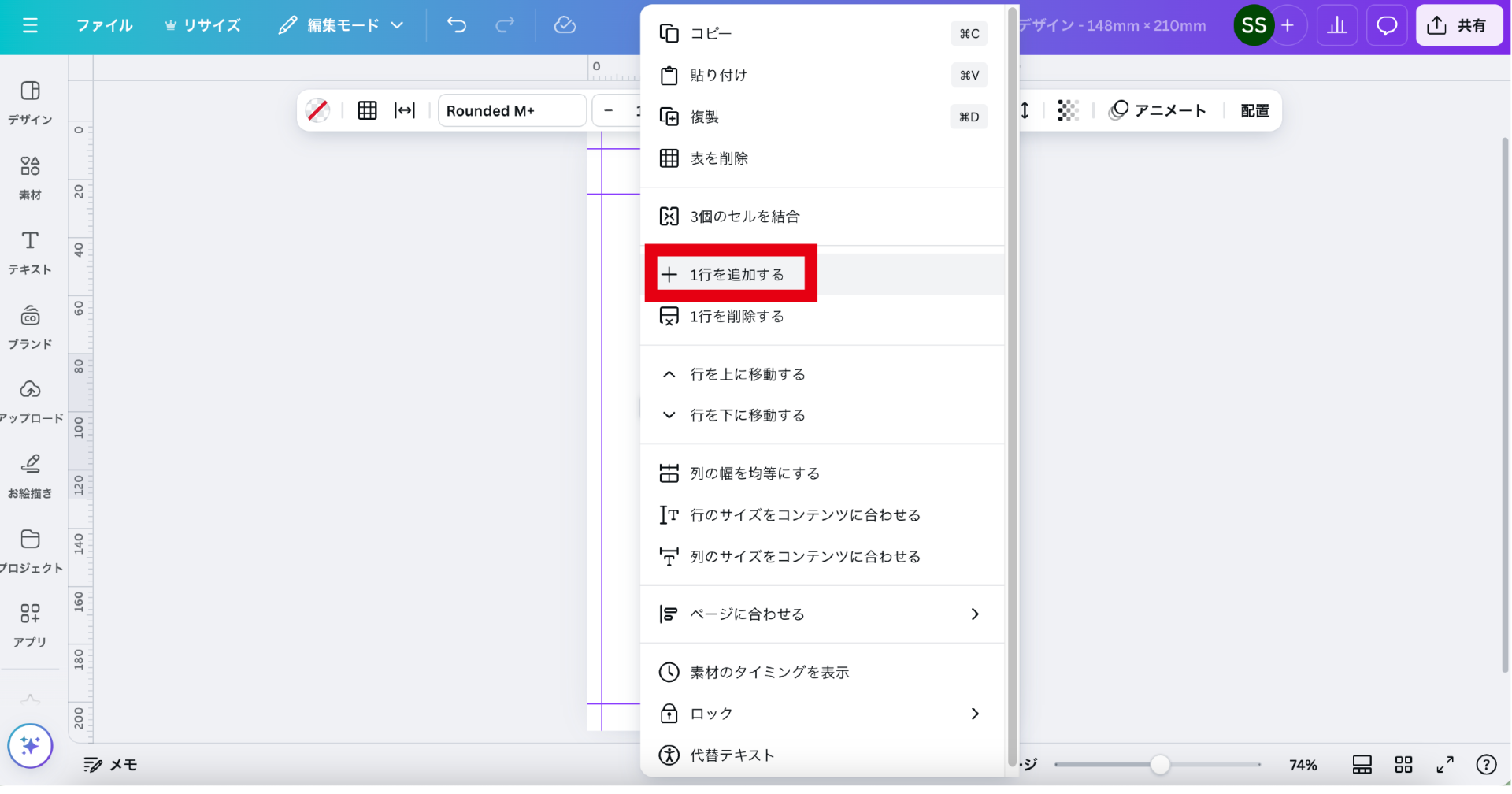The height and width of the screenshot is (794, 1512).
Task: Open the 素材 elements panel
Action: click(x=30, y=177)
